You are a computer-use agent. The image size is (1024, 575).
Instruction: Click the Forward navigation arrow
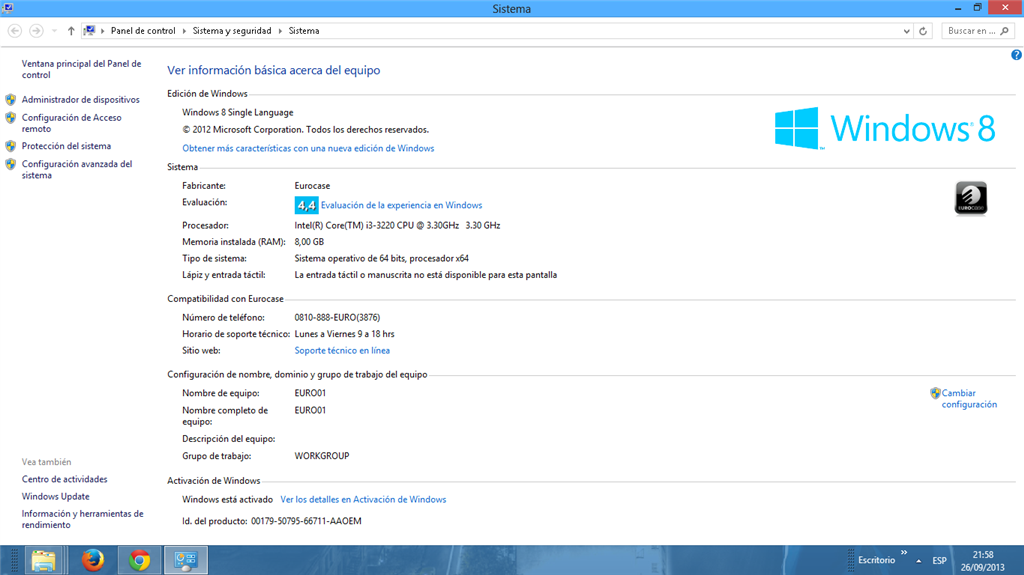tap(37, 31)
